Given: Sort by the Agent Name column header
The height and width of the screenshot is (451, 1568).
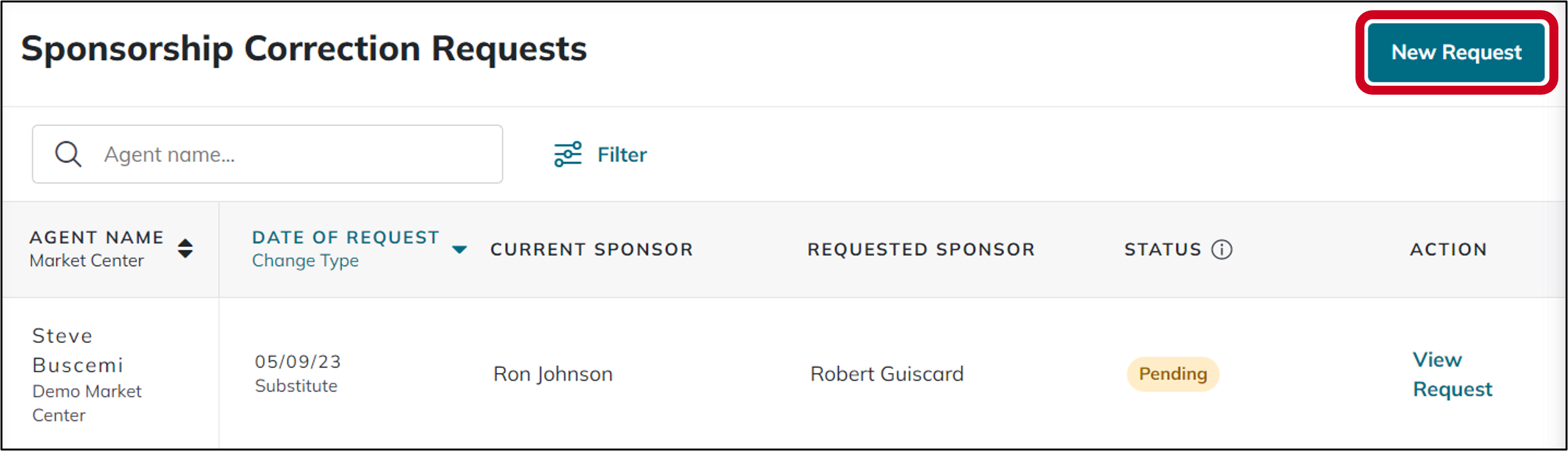Looking at the screenshot, I should click(97, 237).
